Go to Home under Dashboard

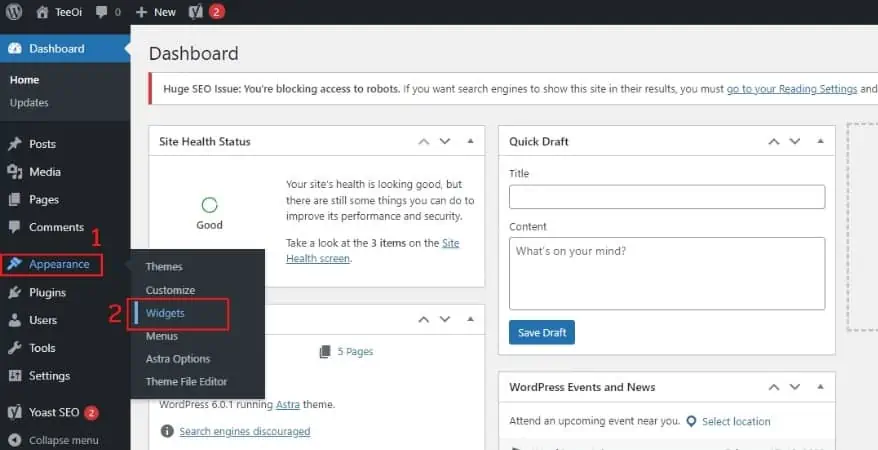click(24, 80)
